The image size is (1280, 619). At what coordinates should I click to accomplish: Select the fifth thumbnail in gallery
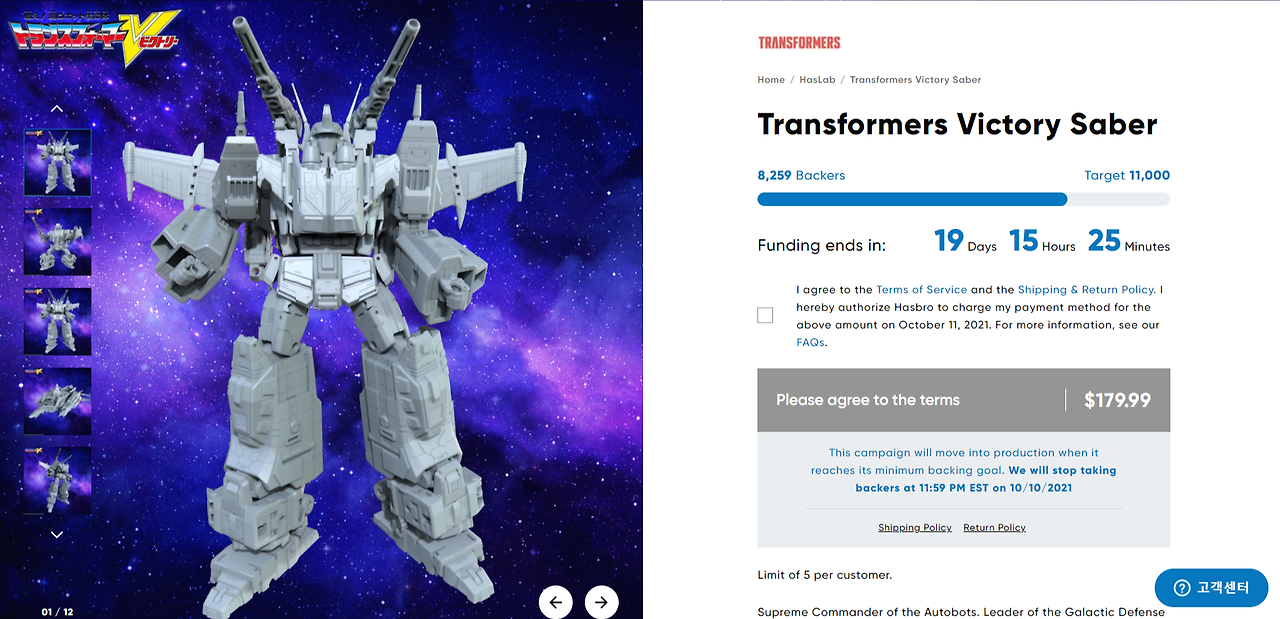coord(57,481)
